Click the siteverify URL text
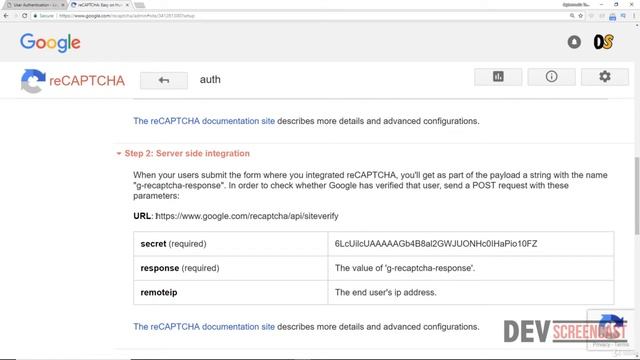Image resolution: width=640 pixels, height=360 pixels. click(247, 216)
